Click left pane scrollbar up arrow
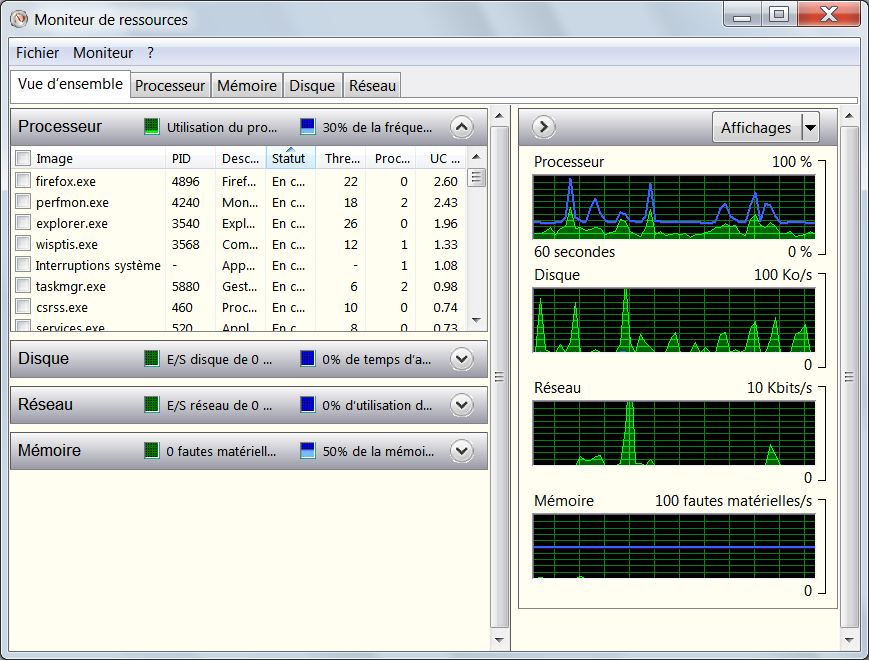This screenshot has height=660, width=869. tap(499, 116)
